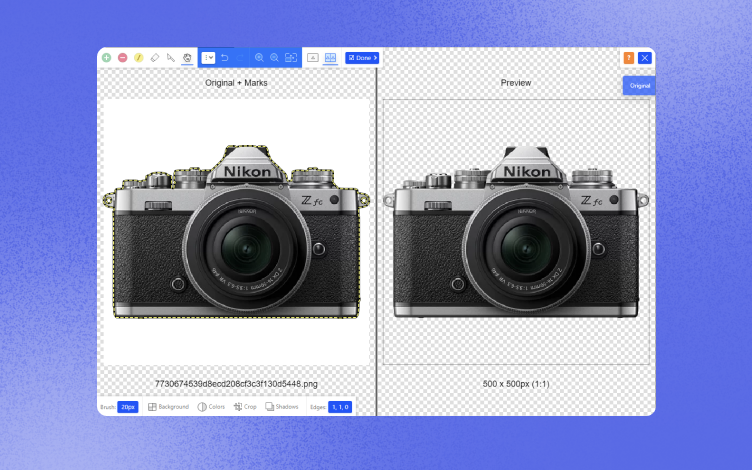
Task: Select the yellow Hair tool
Action: coord(139,58)
